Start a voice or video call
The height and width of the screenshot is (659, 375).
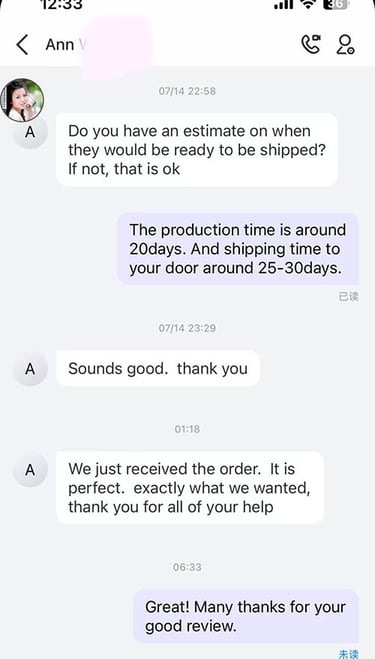pos(311,44)
